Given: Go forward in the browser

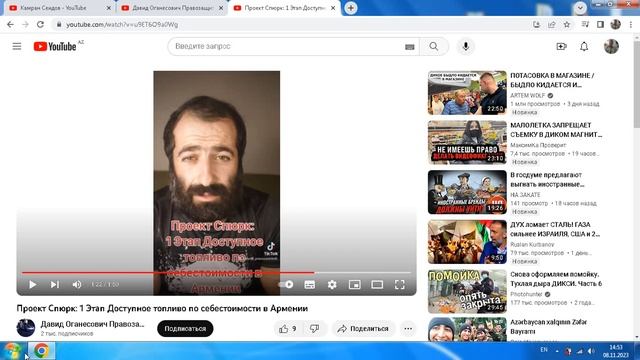Looking at the screenshot, I should pos(25,24).
